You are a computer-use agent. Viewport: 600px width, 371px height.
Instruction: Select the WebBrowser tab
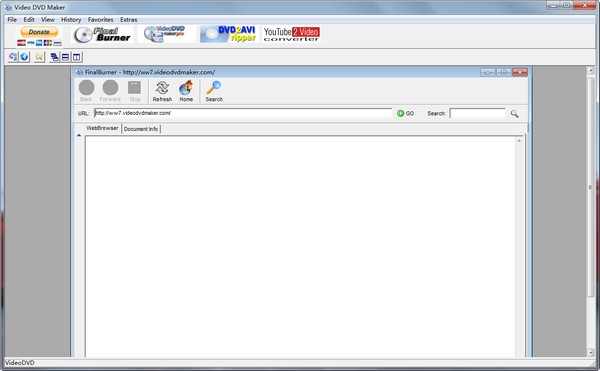102,128
